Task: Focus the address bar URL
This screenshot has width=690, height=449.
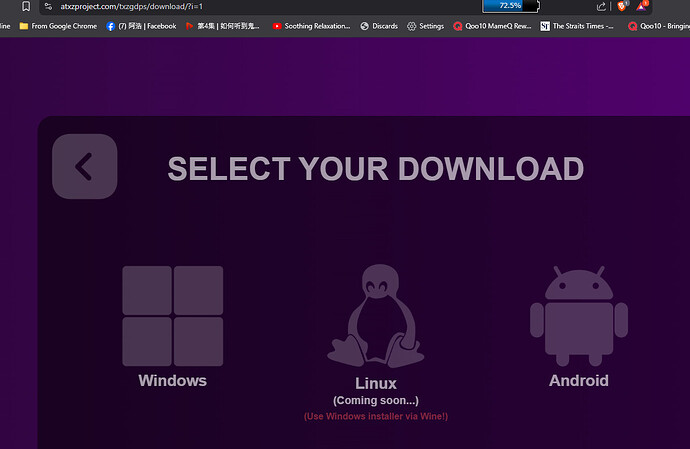Action: pyautogui.click(x=132, y=7)
